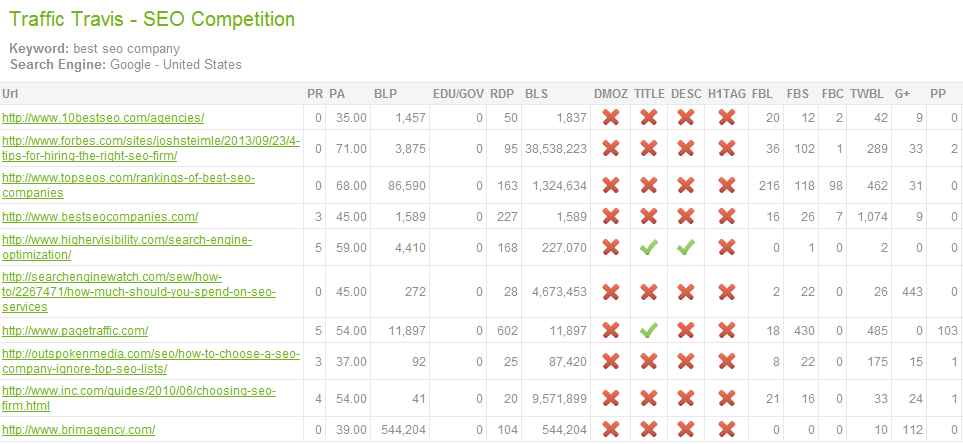Click the DMOZ red cross for forbes.com row

610,148
